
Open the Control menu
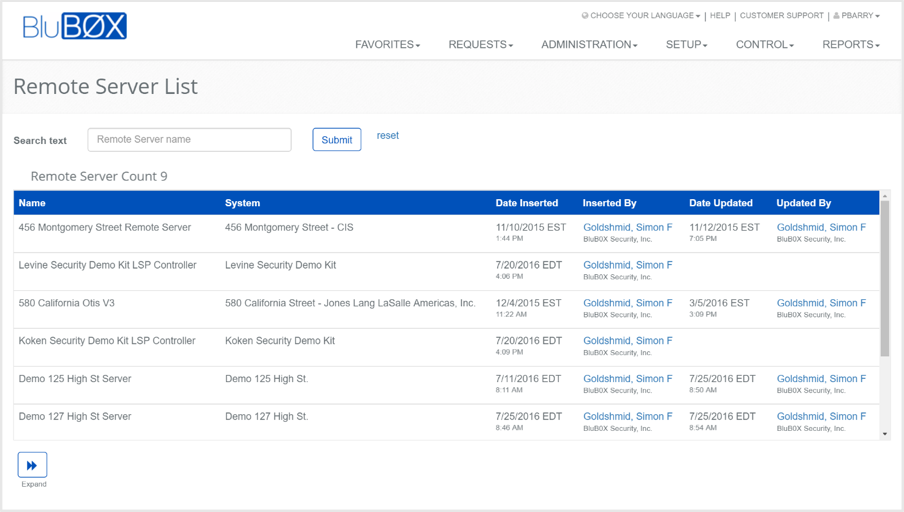[764, 45]
